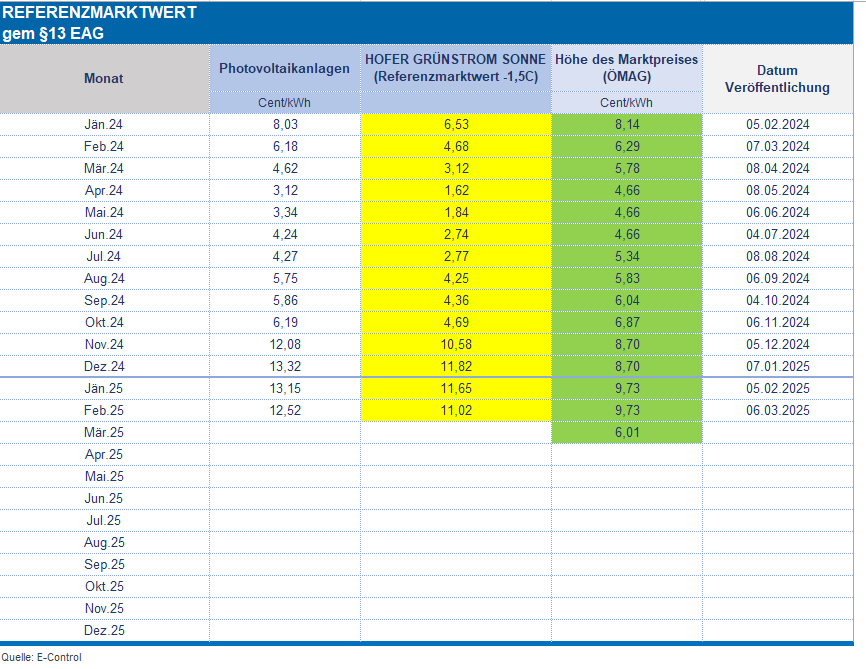Screen dimensions: 866x669
Task: Click the Dez.25 month cell
Action: tap(104, 630)
